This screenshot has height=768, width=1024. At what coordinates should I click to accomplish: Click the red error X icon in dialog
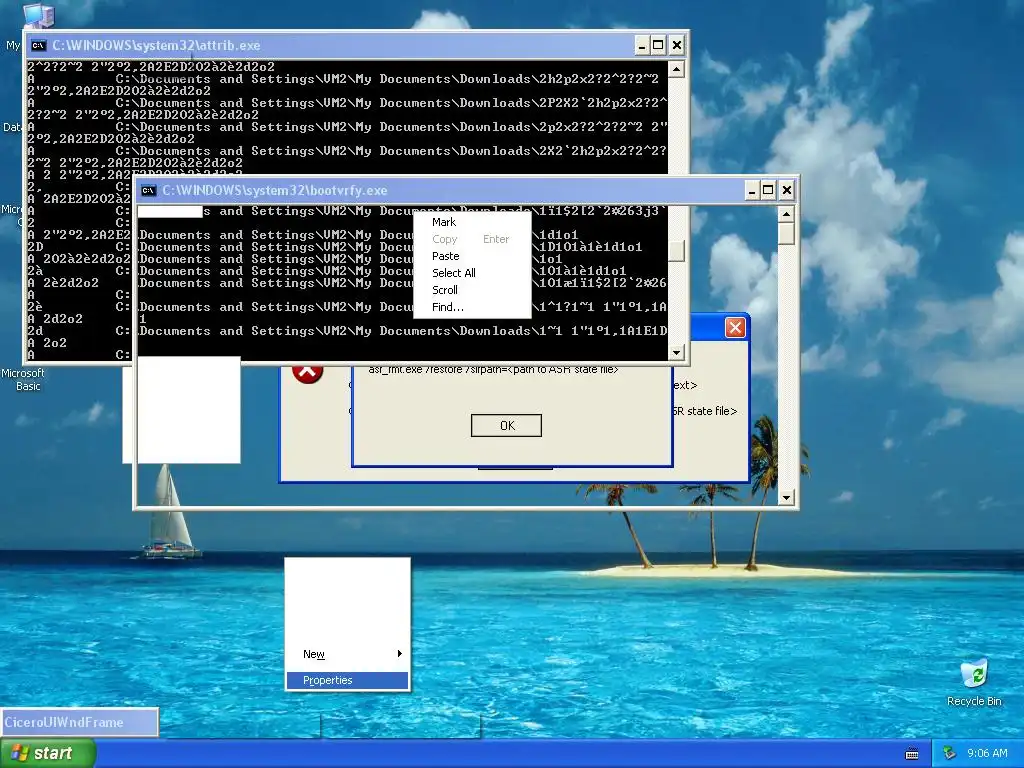tap(308, 373)
